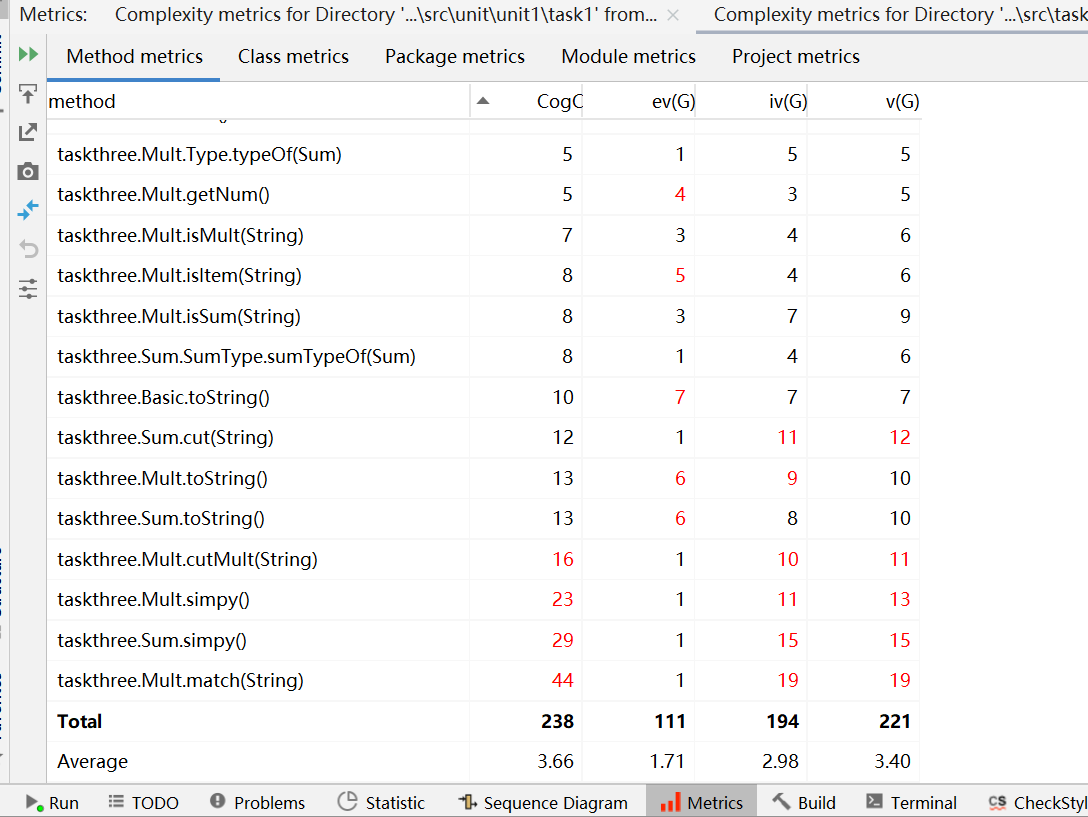Click the open-in-external-window arrow icon
This screenshot has width=1088, height=817.
pyautogui.click(x=28, y=132)
